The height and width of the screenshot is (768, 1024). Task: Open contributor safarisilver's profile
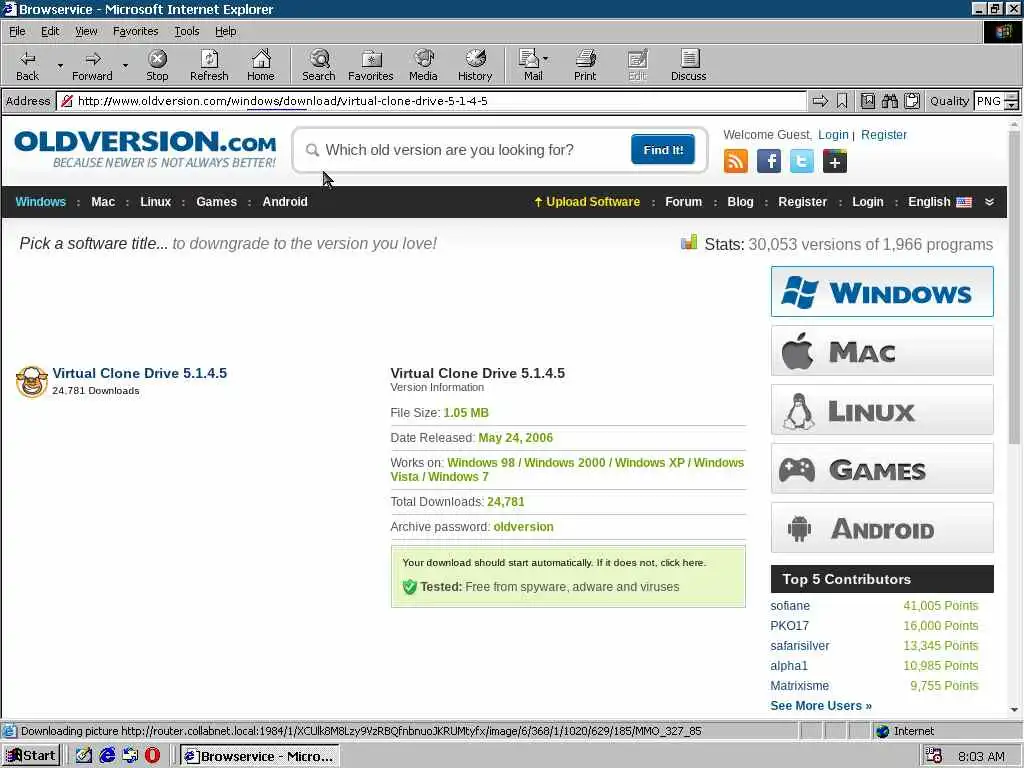[799, 645]
